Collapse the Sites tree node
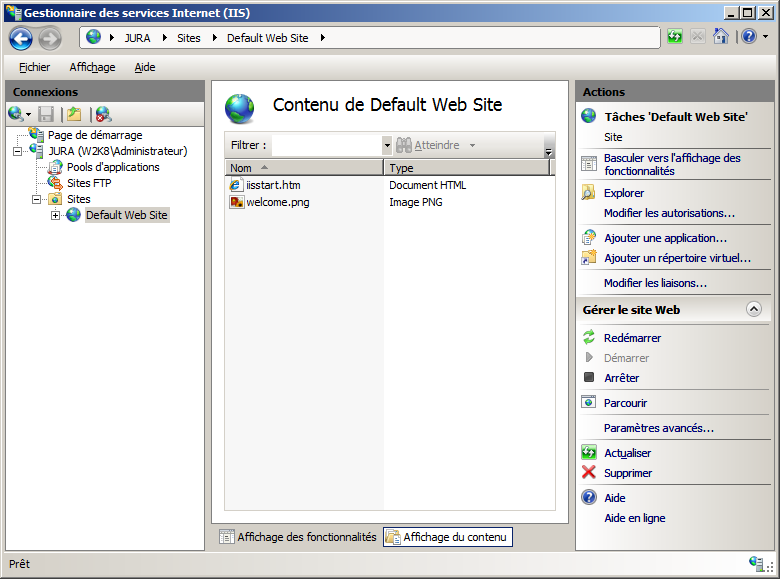 (37, 199)
